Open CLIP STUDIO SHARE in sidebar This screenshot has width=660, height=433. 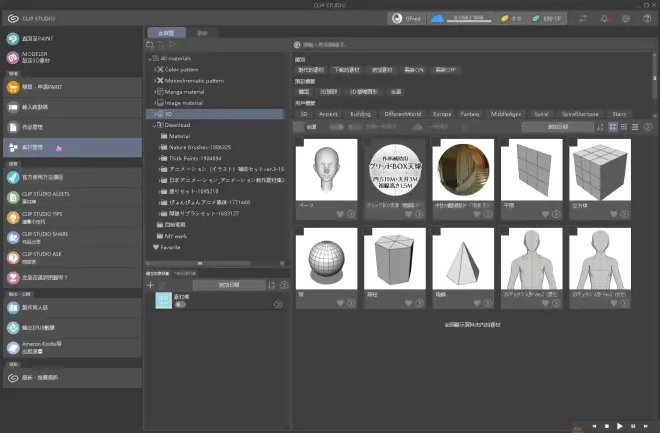pos(72,238)
